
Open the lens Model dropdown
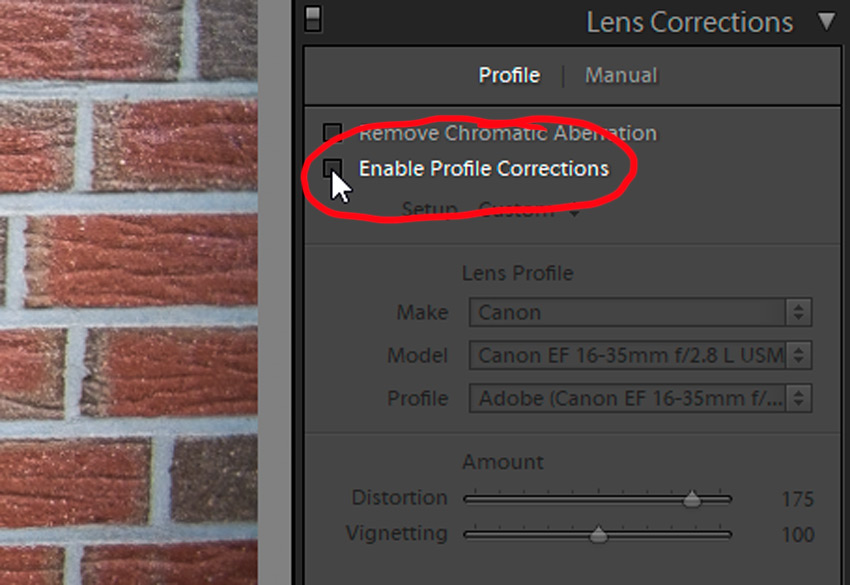[640, 355]
